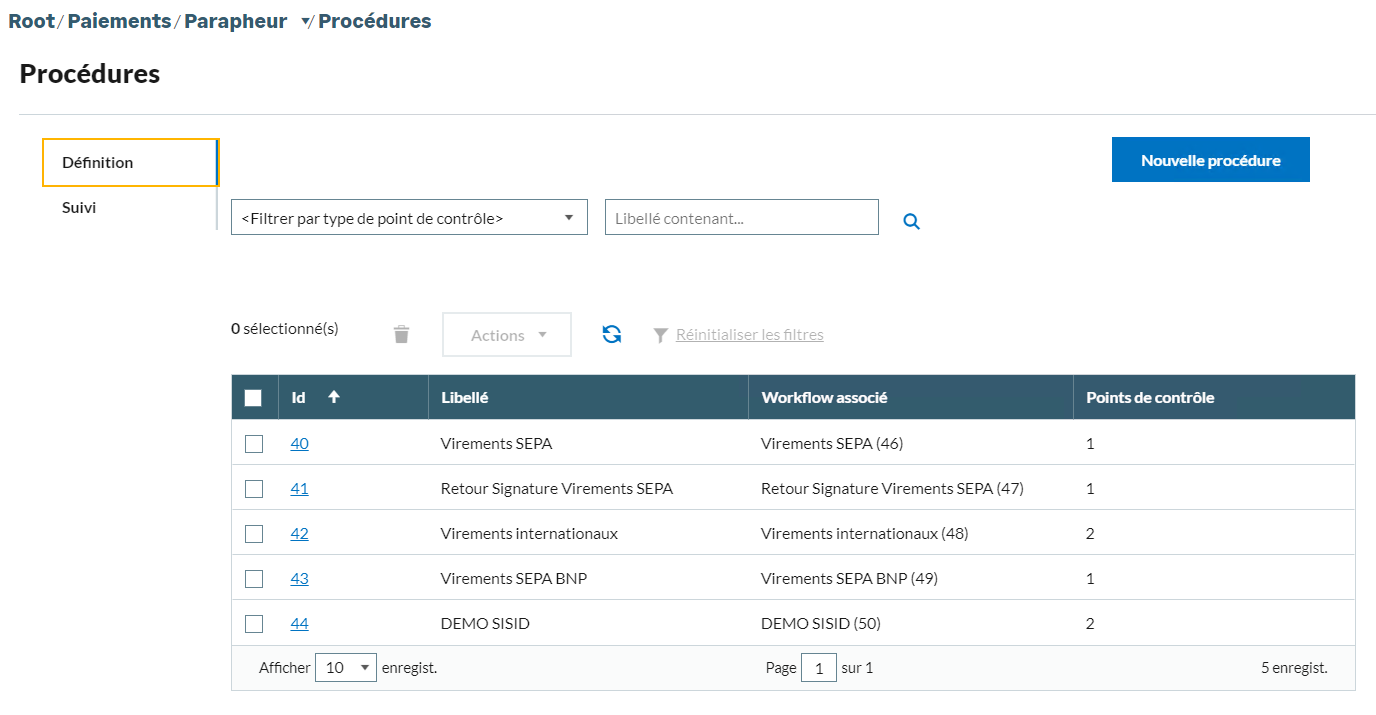This screenshot has width=1376, height=715.
Task: Switch to the Suivi tab
Action: point(79,208)
